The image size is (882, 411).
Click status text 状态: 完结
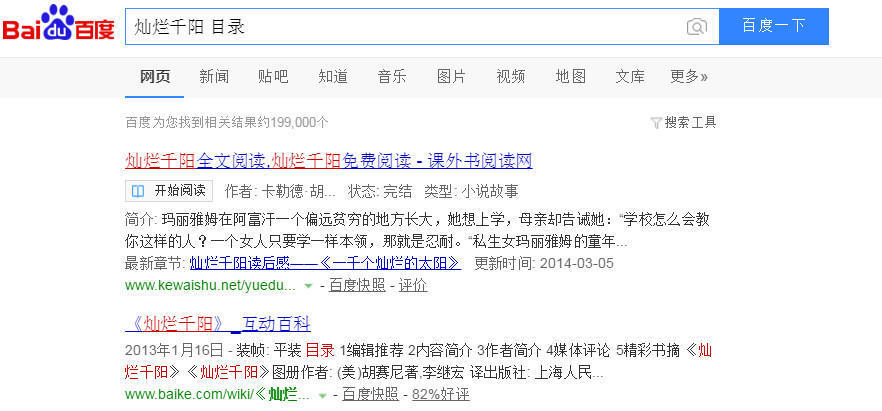pyautogui.click(x=380, y=191)
